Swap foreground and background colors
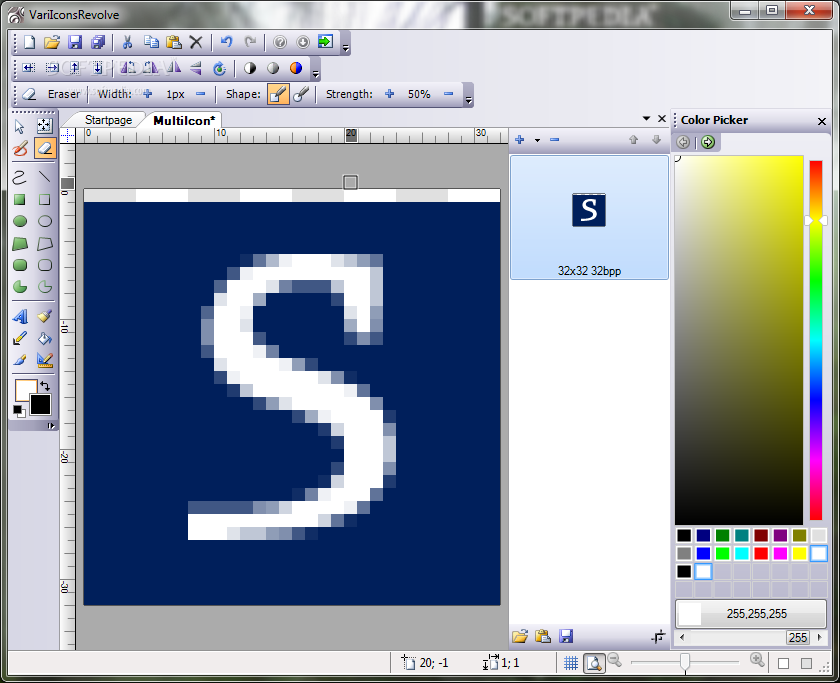The height and width of the screenshot is (683, 840). click(x=45, y=385)
